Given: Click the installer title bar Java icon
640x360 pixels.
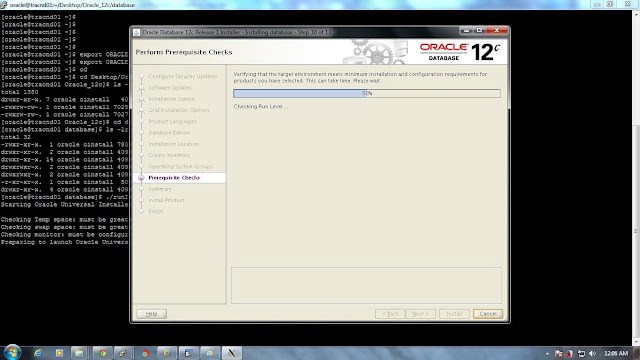Looking at the screenshot, I should pyautogui.click(x=137, y=32).
